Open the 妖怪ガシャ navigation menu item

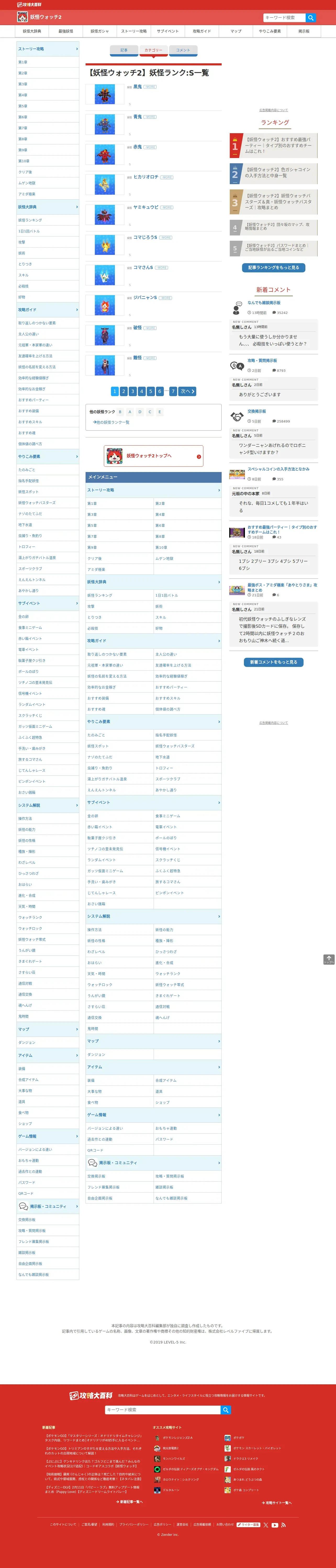100,31
